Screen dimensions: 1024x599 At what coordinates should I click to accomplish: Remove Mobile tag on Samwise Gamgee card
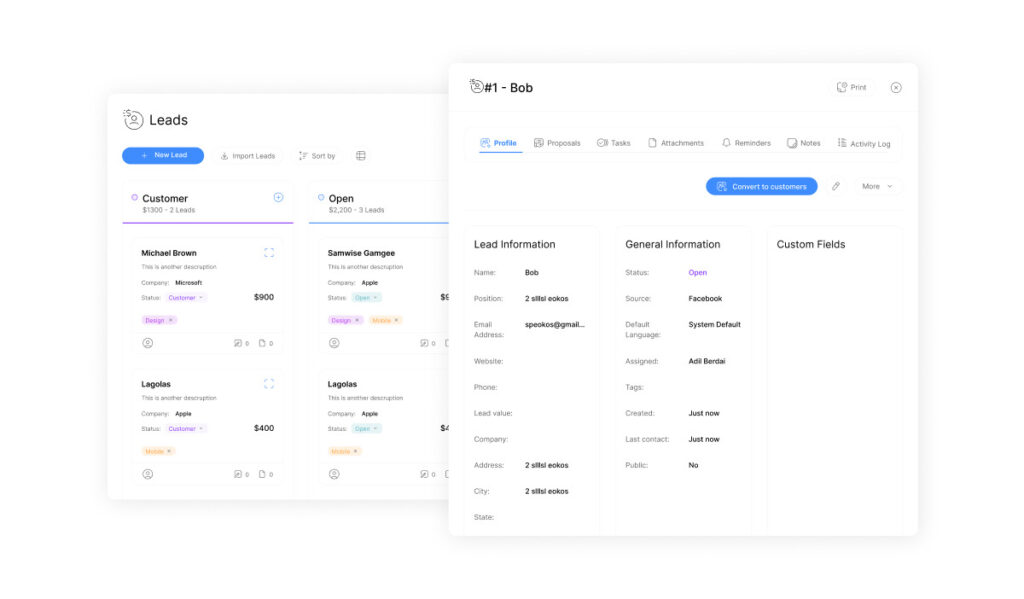click(x=396, y=320)
